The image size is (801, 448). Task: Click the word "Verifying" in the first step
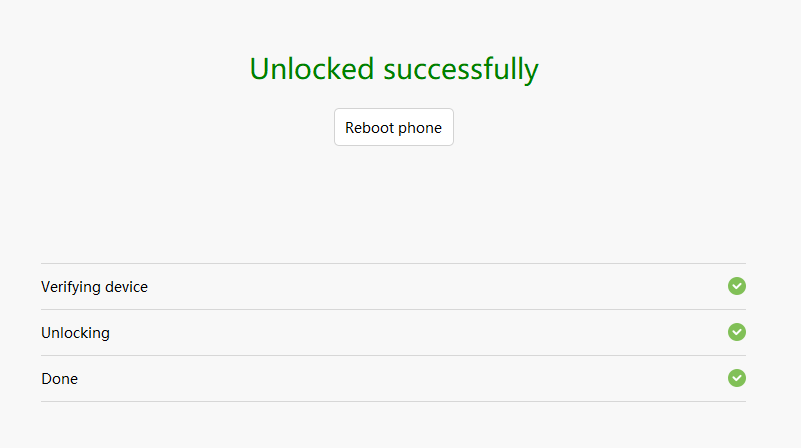pos(71,287)
